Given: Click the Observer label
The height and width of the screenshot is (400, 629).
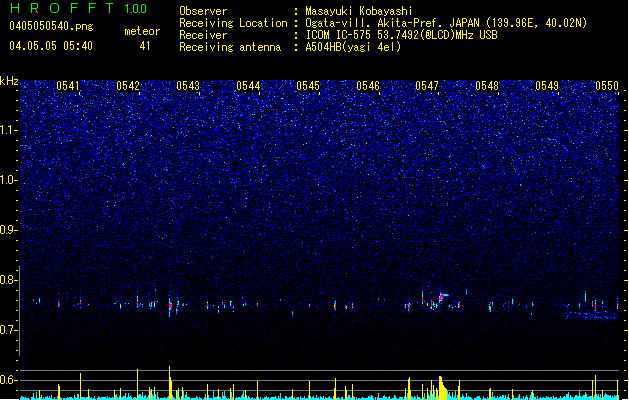Looking at the screenshot, I should tap(203, 11).
